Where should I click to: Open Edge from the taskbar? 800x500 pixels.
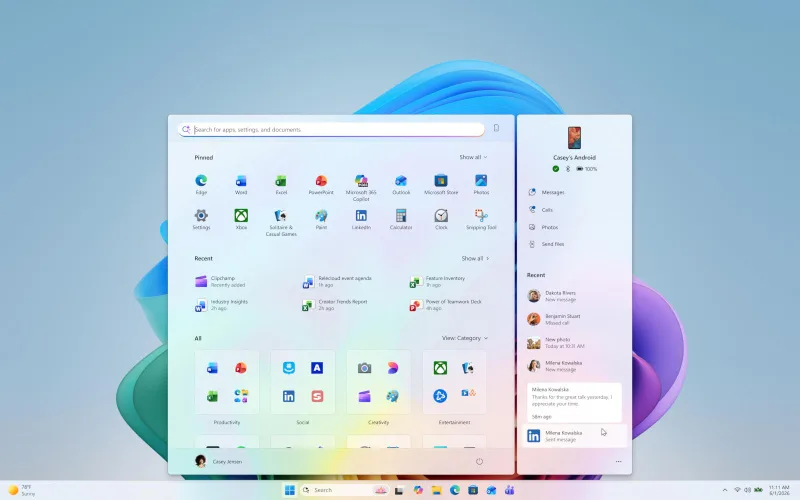455,490
